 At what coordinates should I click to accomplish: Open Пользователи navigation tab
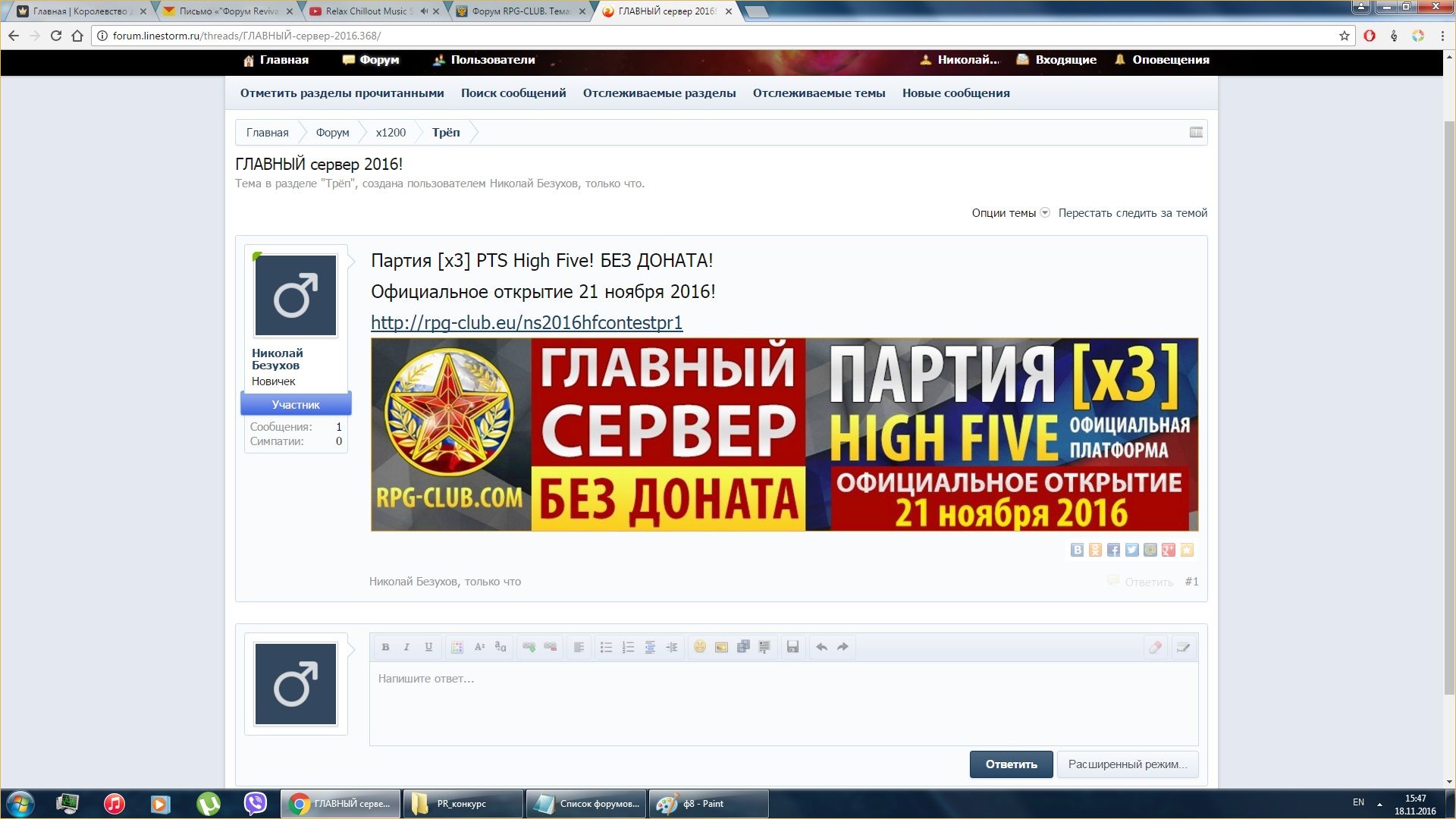coord(492,60)
